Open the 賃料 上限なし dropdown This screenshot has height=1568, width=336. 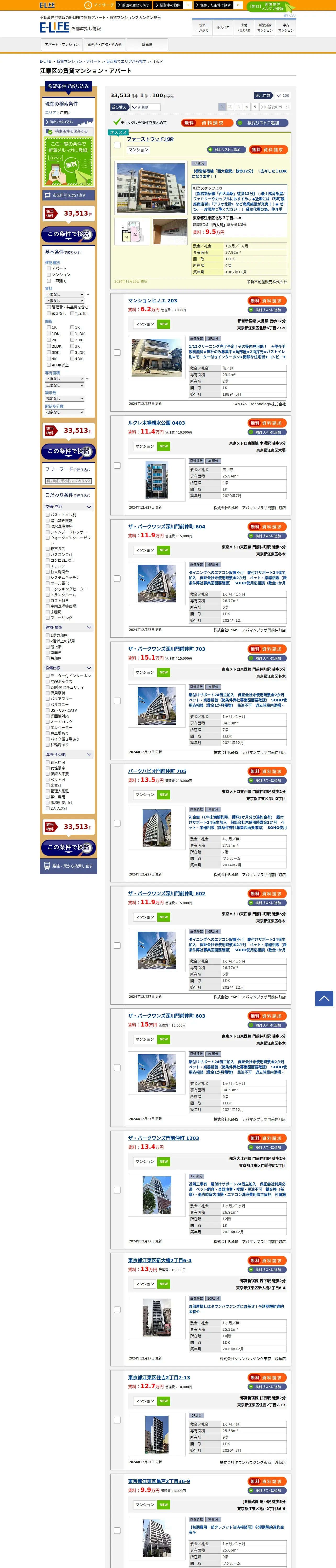(x=65, y=301)
